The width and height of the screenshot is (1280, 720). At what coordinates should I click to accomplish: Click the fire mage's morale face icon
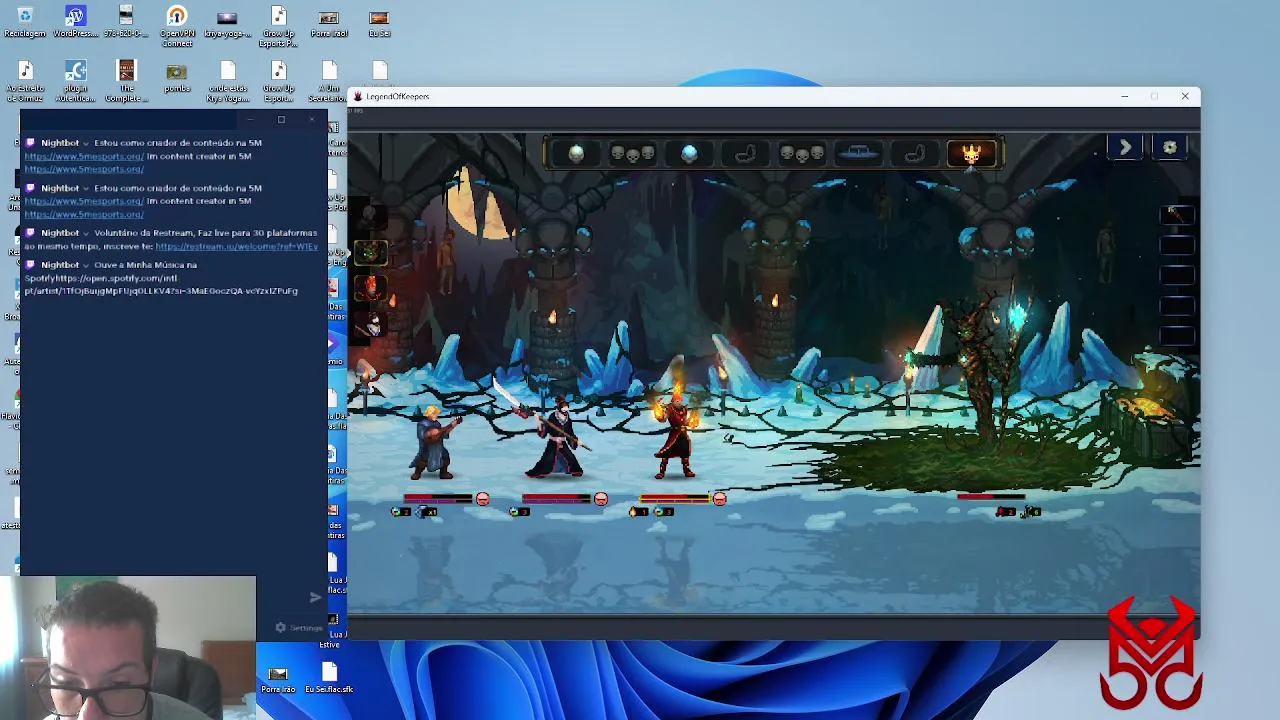(719, 498)
